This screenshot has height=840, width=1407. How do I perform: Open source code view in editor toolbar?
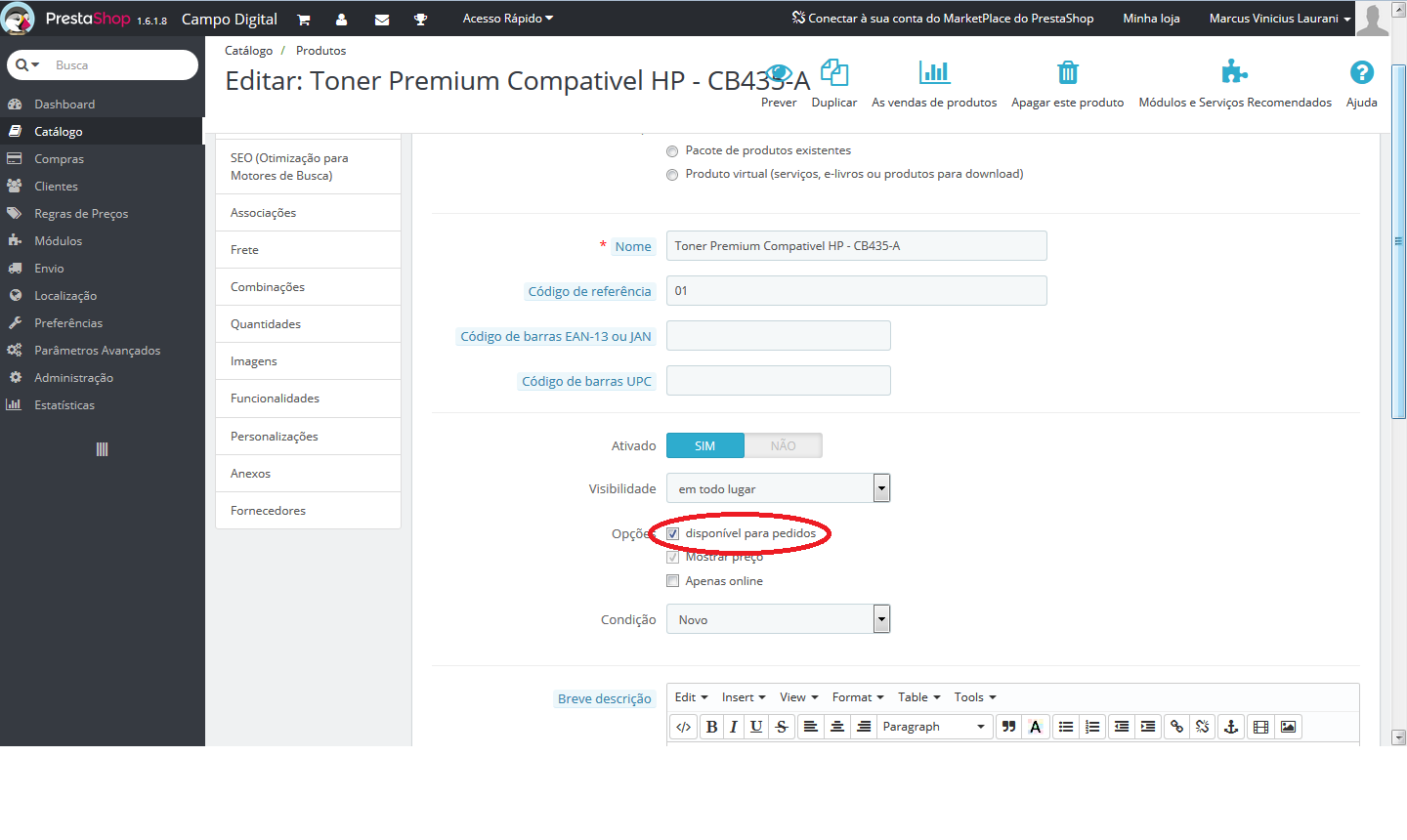684,727
